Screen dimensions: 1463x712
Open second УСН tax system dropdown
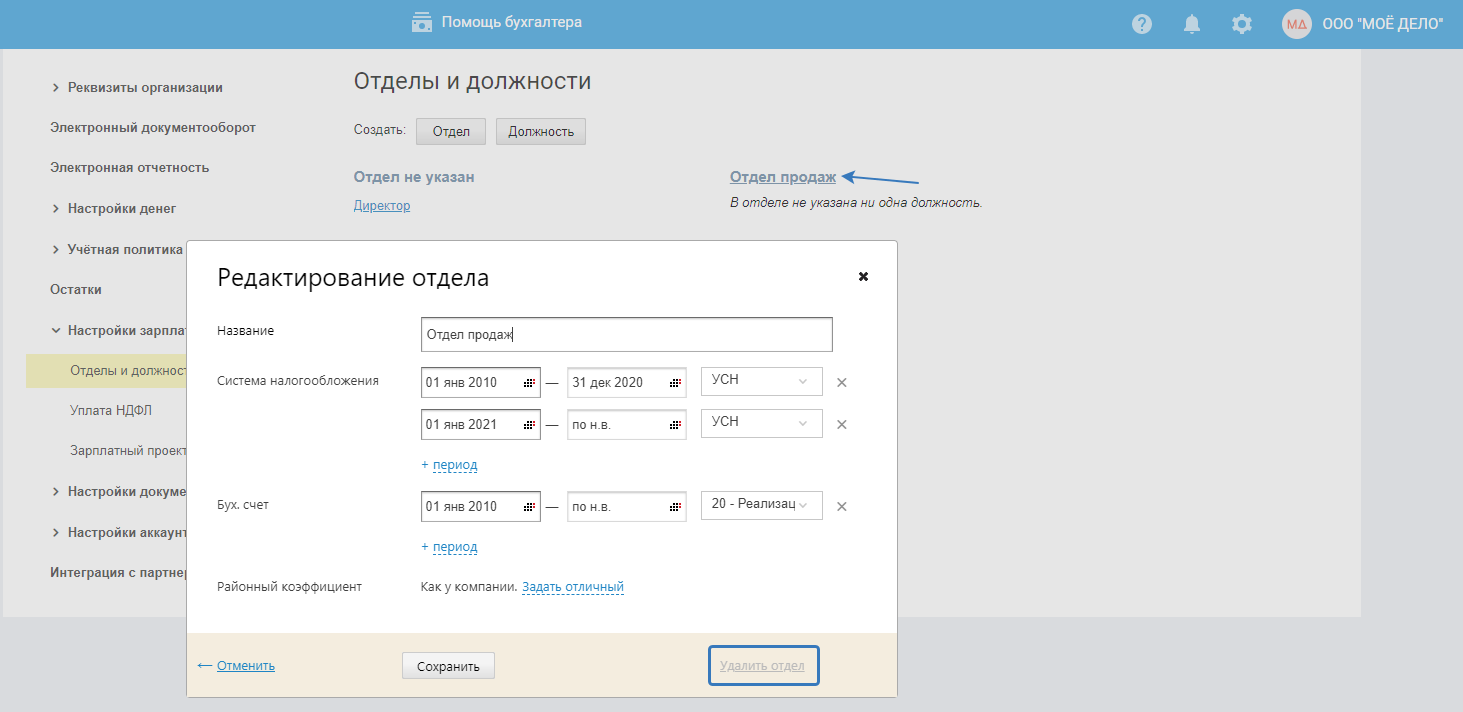[762, 423]
